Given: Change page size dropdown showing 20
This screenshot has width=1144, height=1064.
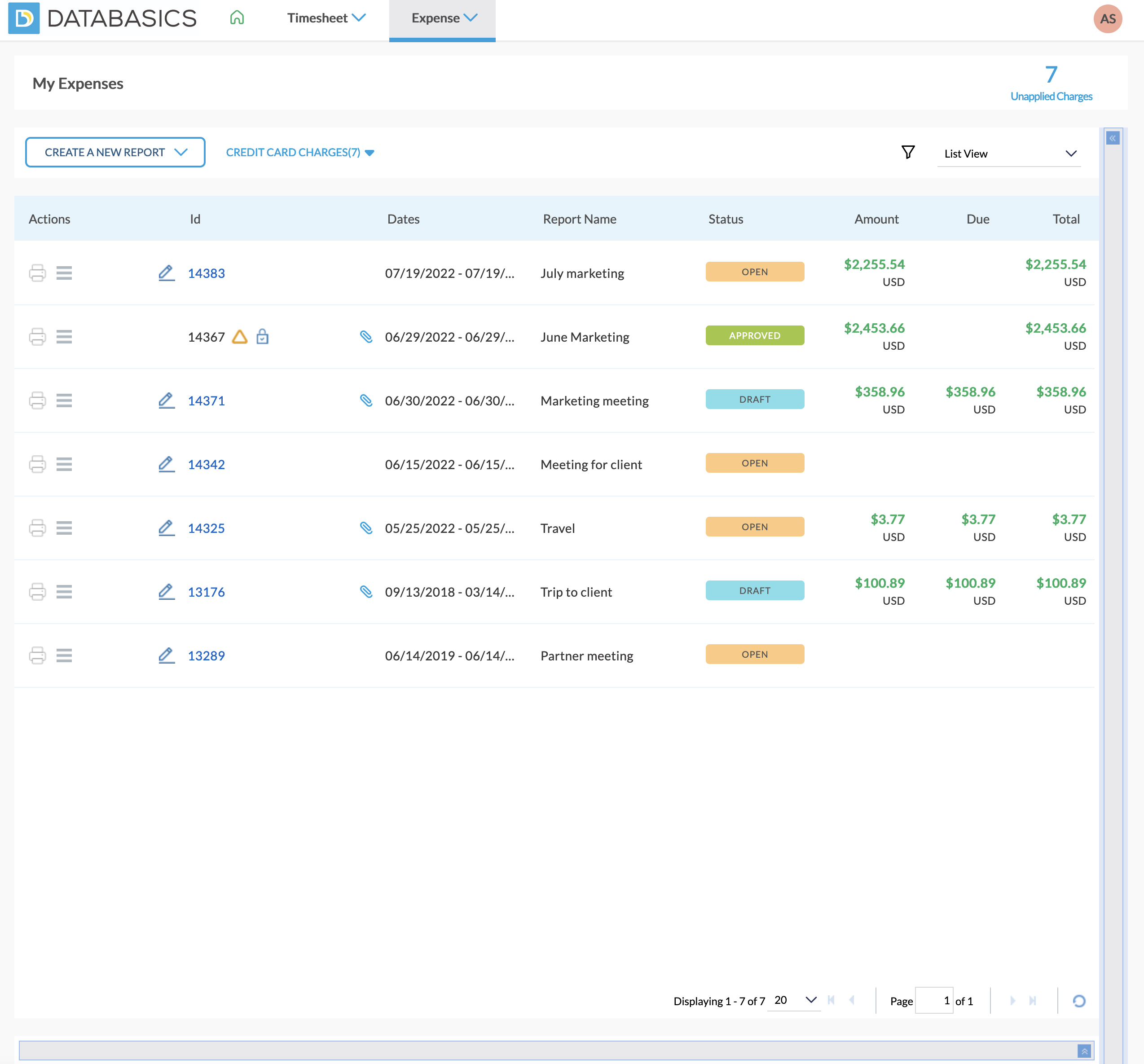Looking at the screenshot, I should (x=794, y=1000).
